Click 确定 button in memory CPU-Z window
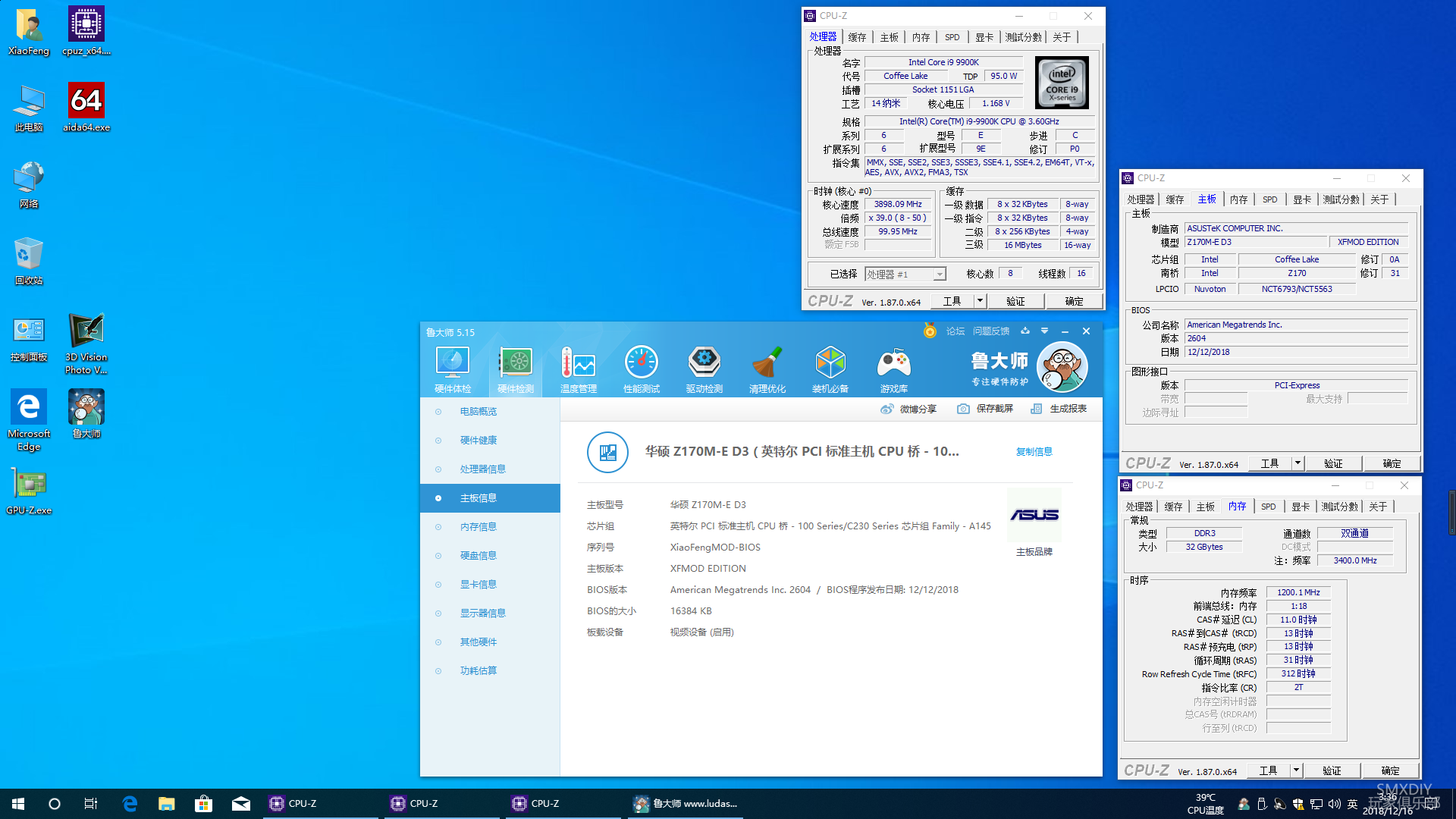This screenshot has width=1456, height=819. click(1390, 770)
